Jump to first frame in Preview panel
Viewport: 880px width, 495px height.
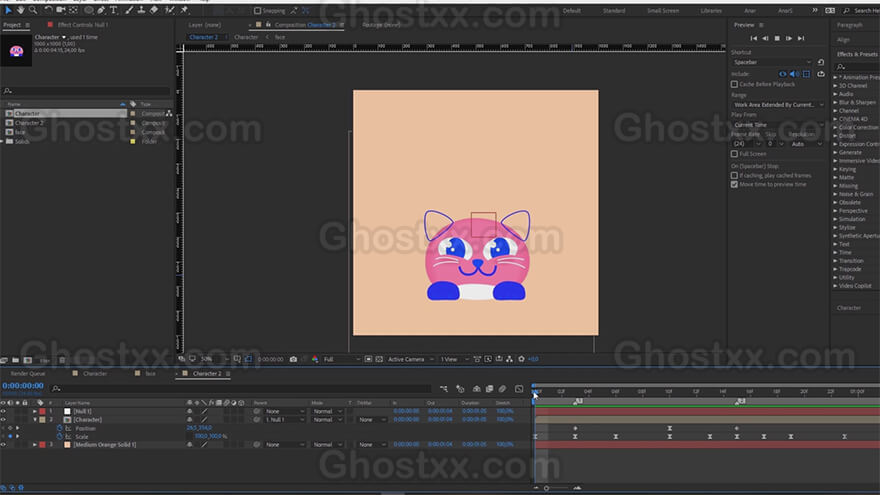[753, 38]
